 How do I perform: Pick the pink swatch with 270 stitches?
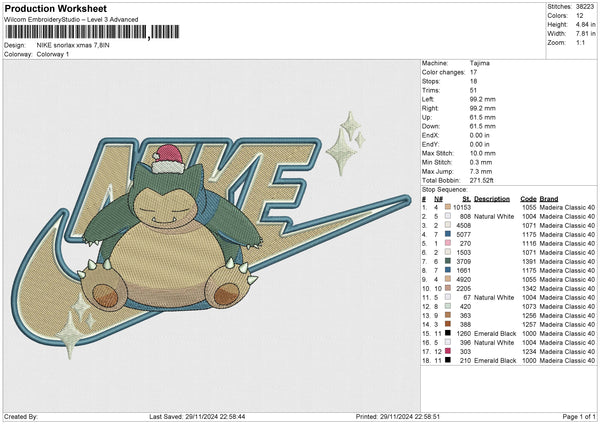[450, 242]
